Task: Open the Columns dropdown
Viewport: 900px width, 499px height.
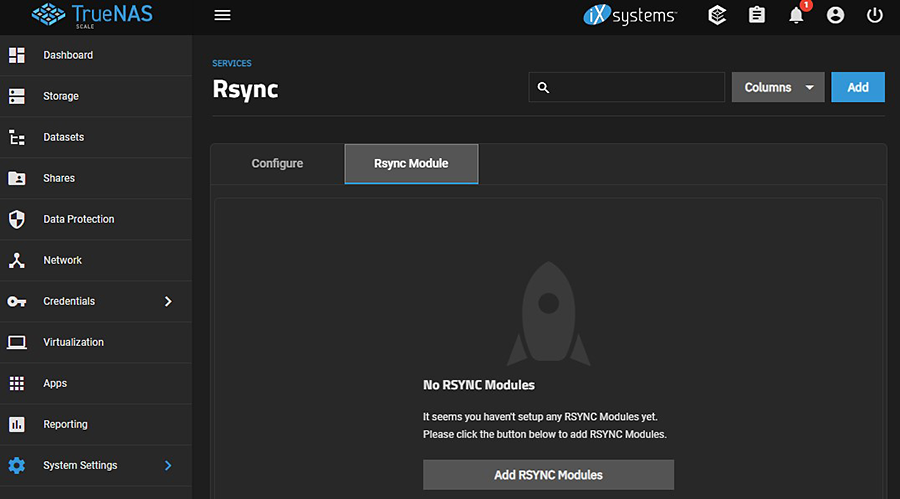Action: (778, 87)
